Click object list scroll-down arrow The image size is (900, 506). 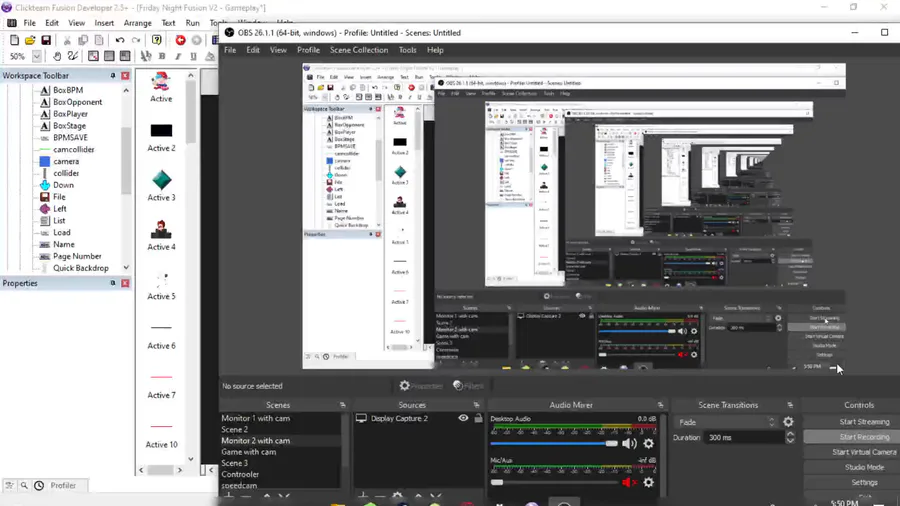pos(191,459)
